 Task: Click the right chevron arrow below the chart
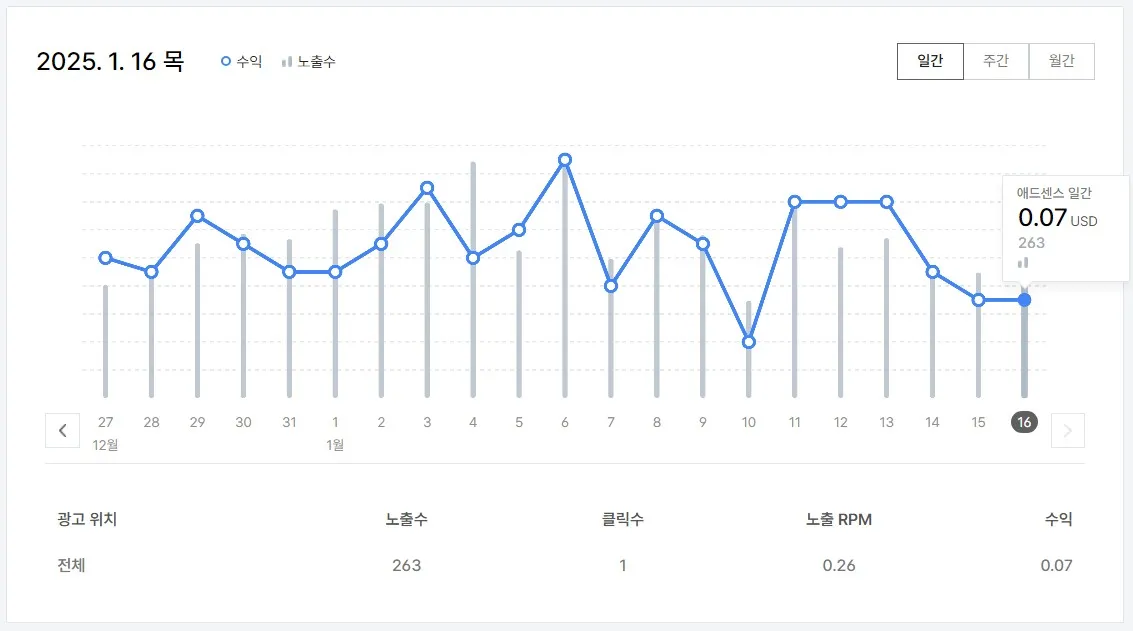click(1068, 430)
